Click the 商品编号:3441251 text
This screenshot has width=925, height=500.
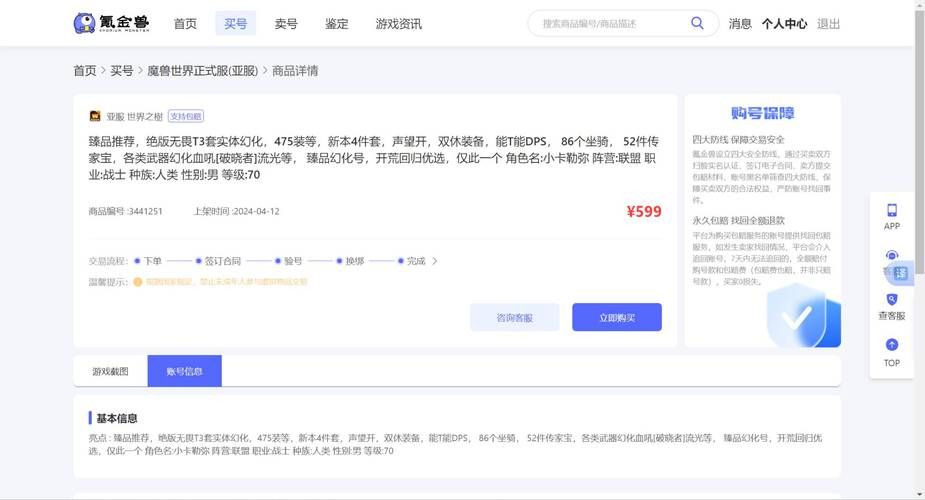[125, 211]
